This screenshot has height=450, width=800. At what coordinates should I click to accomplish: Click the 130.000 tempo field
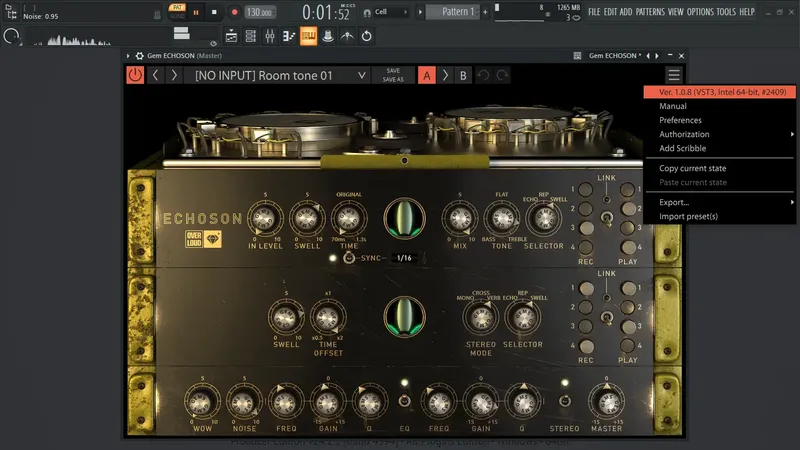(x=260, y=12)
